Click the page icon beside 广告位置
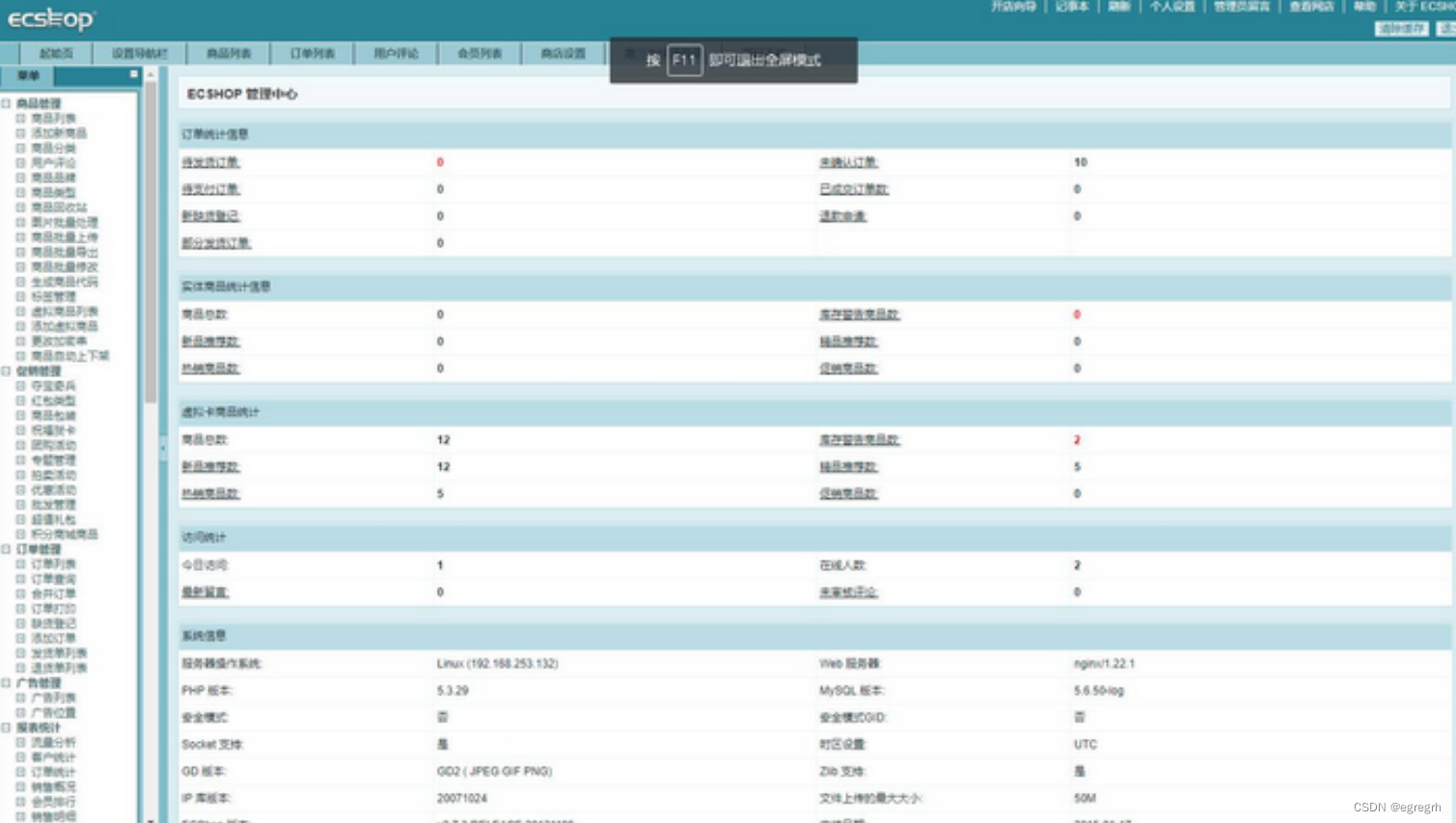Screen dimensions: 1456x823 click(x=20, y=713)
